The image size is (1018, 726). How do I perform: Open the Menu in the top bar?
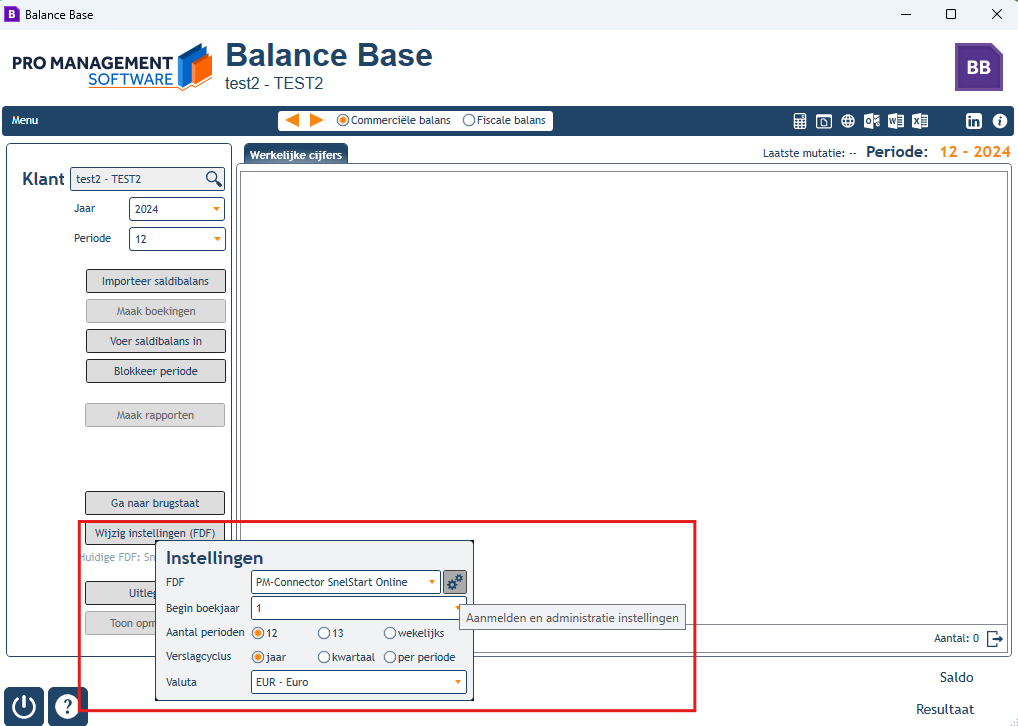(25, 120)
